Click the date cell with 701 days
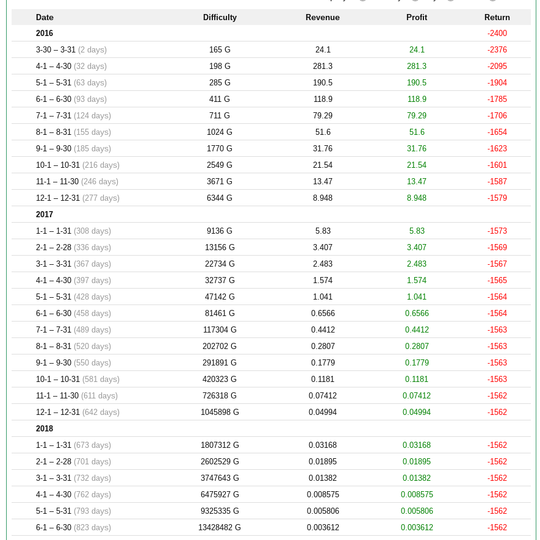 pos(73,461)
